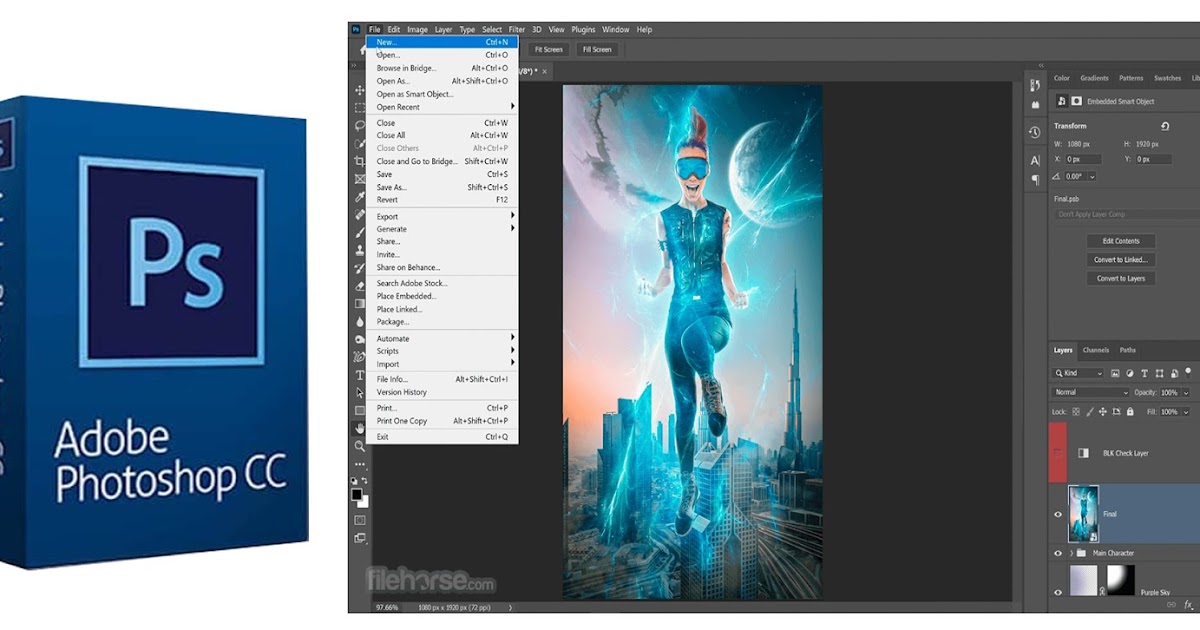This screenshot has height=630, width=1200.
Task: Click the red BLK Check Layer color tag
Action: [1058, 453]
